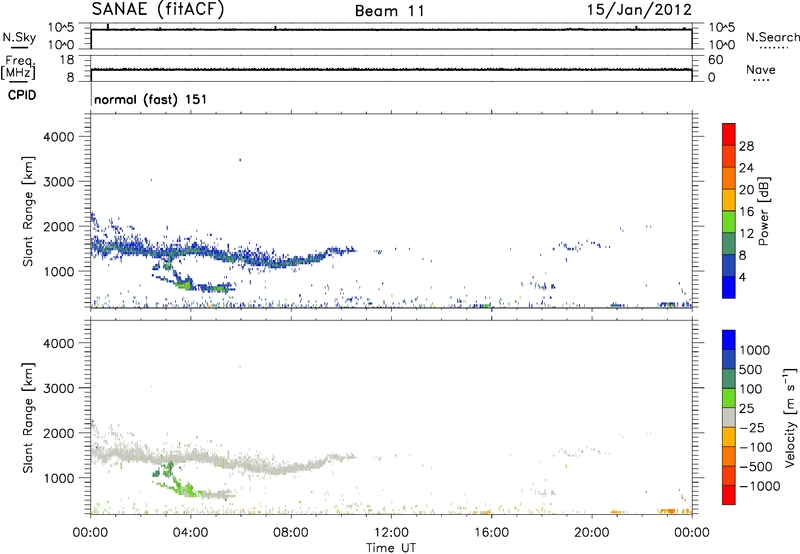Click the orange velocity patch near 23:00

point(668,511)
